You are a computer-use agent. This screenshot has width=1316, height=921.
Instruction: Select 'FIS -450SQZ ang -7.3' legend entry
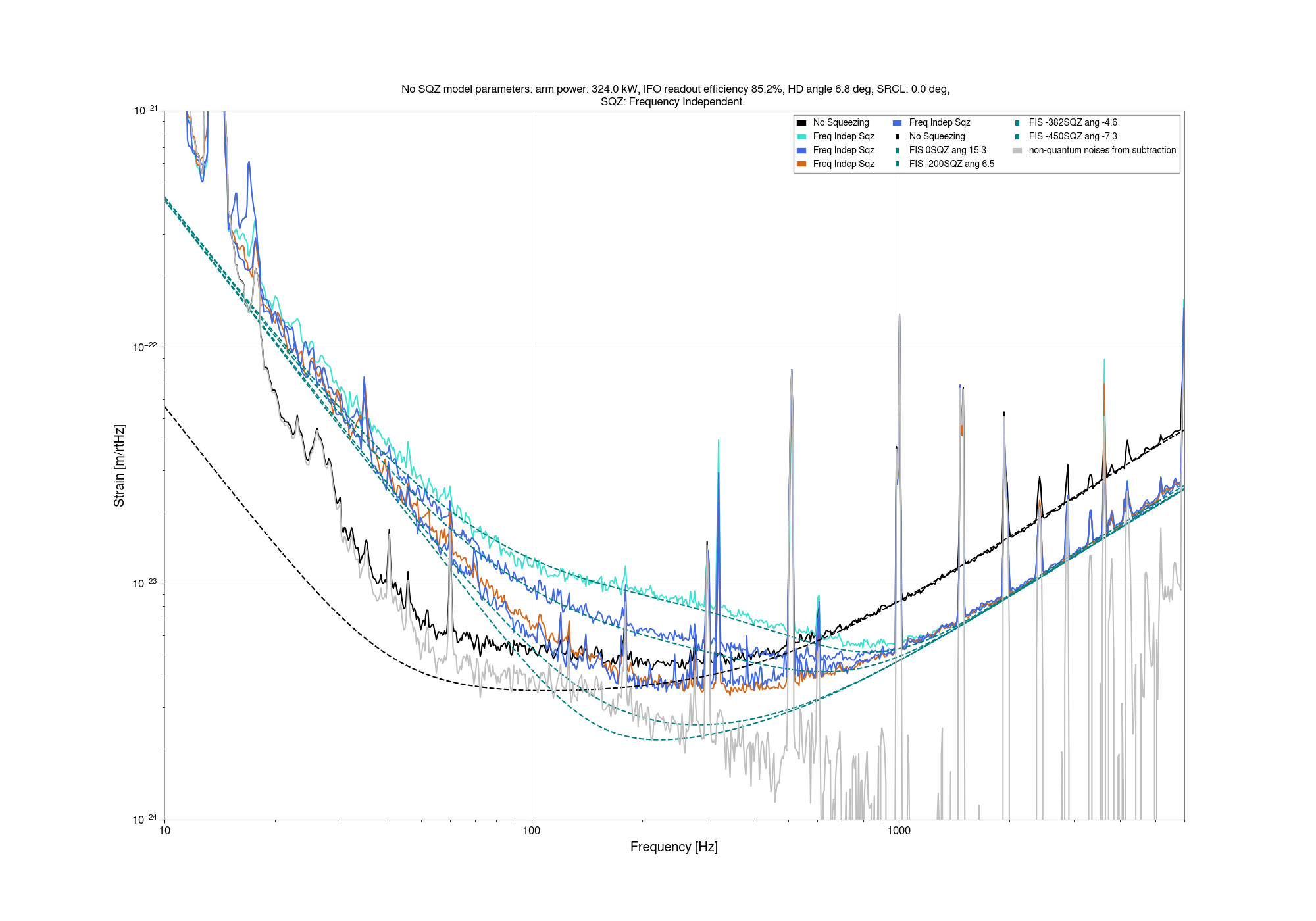click(x=1073, y=137)
